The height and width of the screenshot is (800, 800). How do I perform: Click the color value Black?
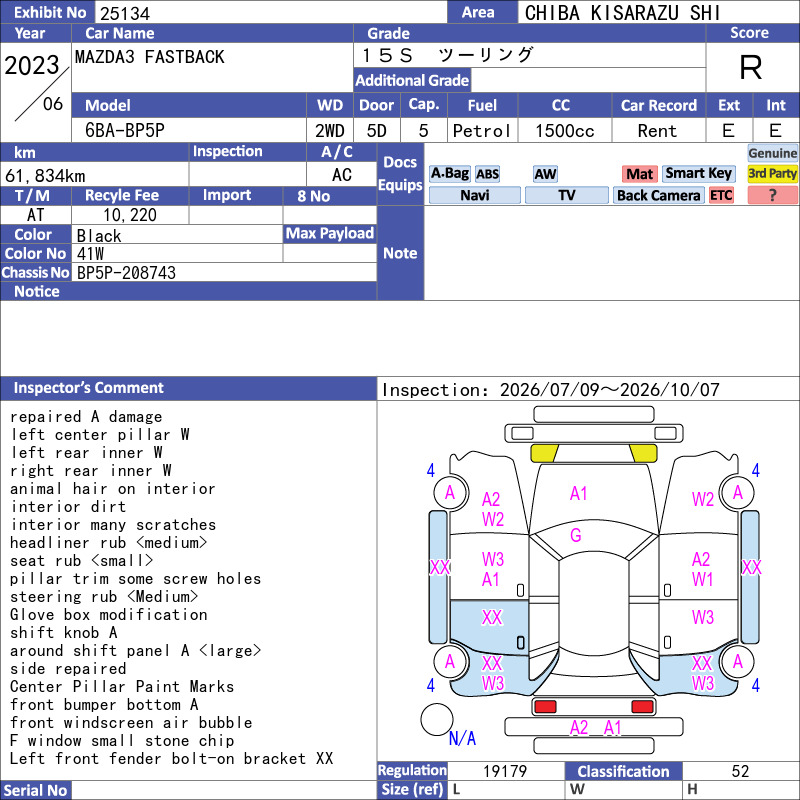coord(99,236)
